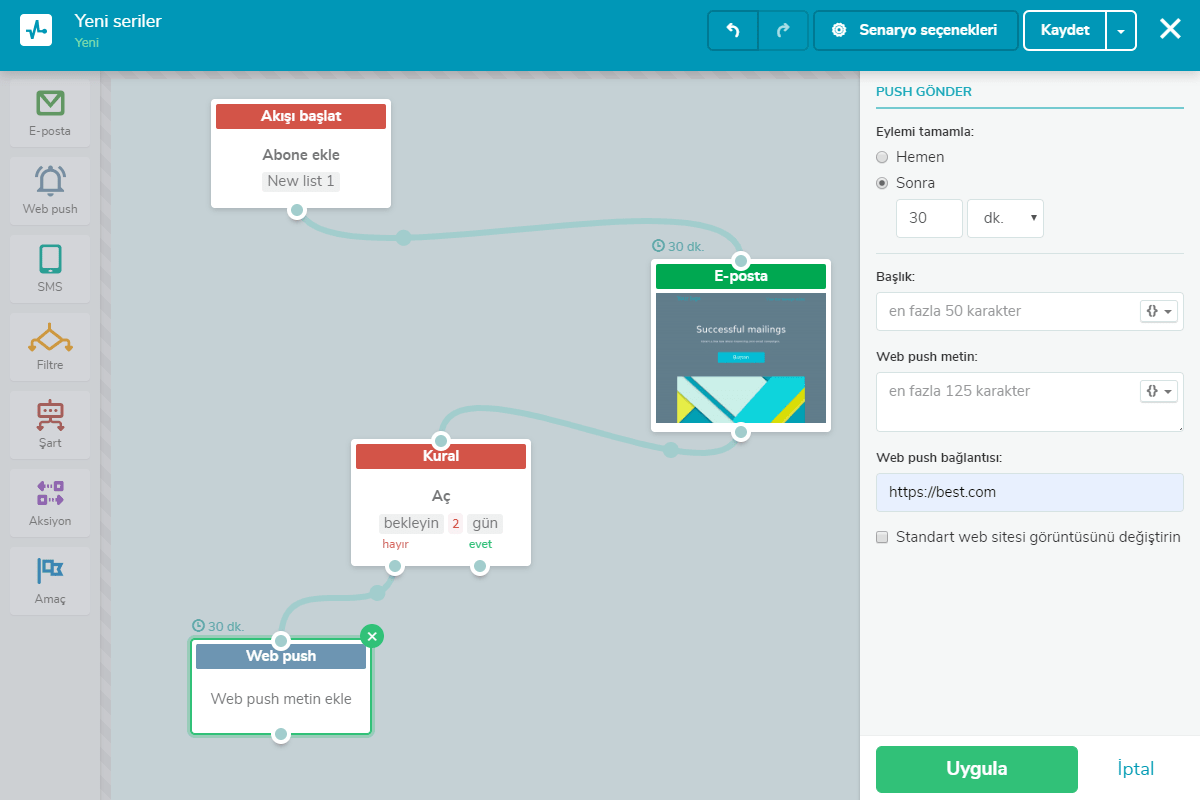1200x800 pixels.
Task: Open variables dropdown in Web push metin
Action: 1158,391
